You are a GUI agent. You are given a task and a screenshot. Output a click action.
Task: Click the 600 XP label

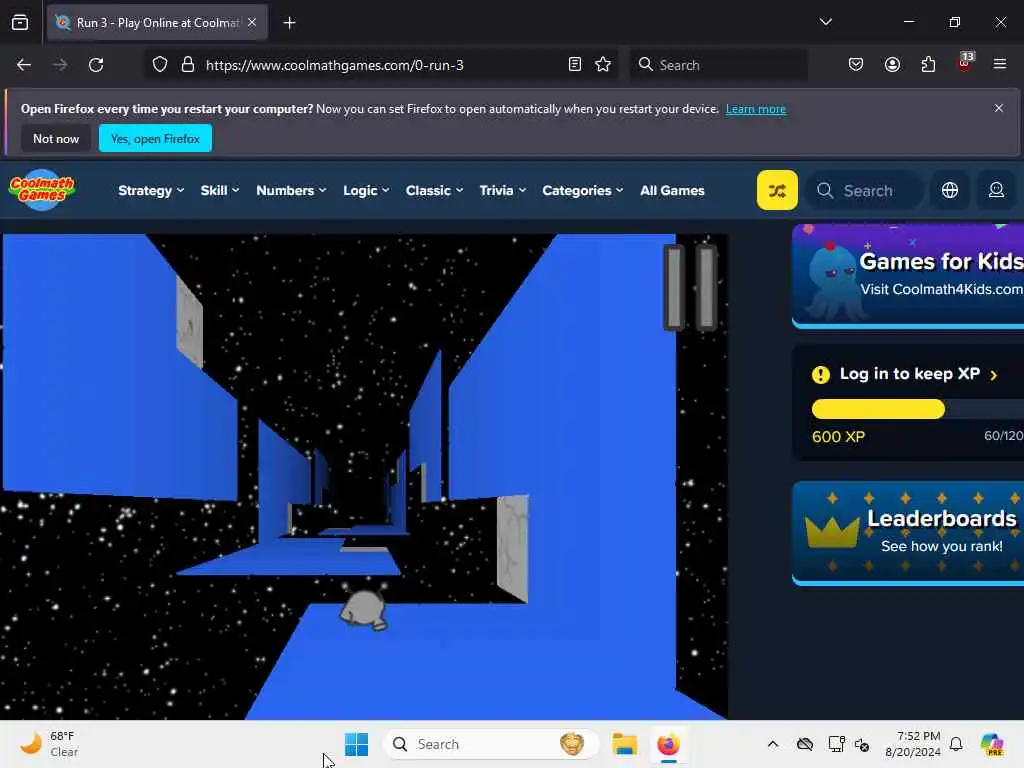[x=839, y=437]
